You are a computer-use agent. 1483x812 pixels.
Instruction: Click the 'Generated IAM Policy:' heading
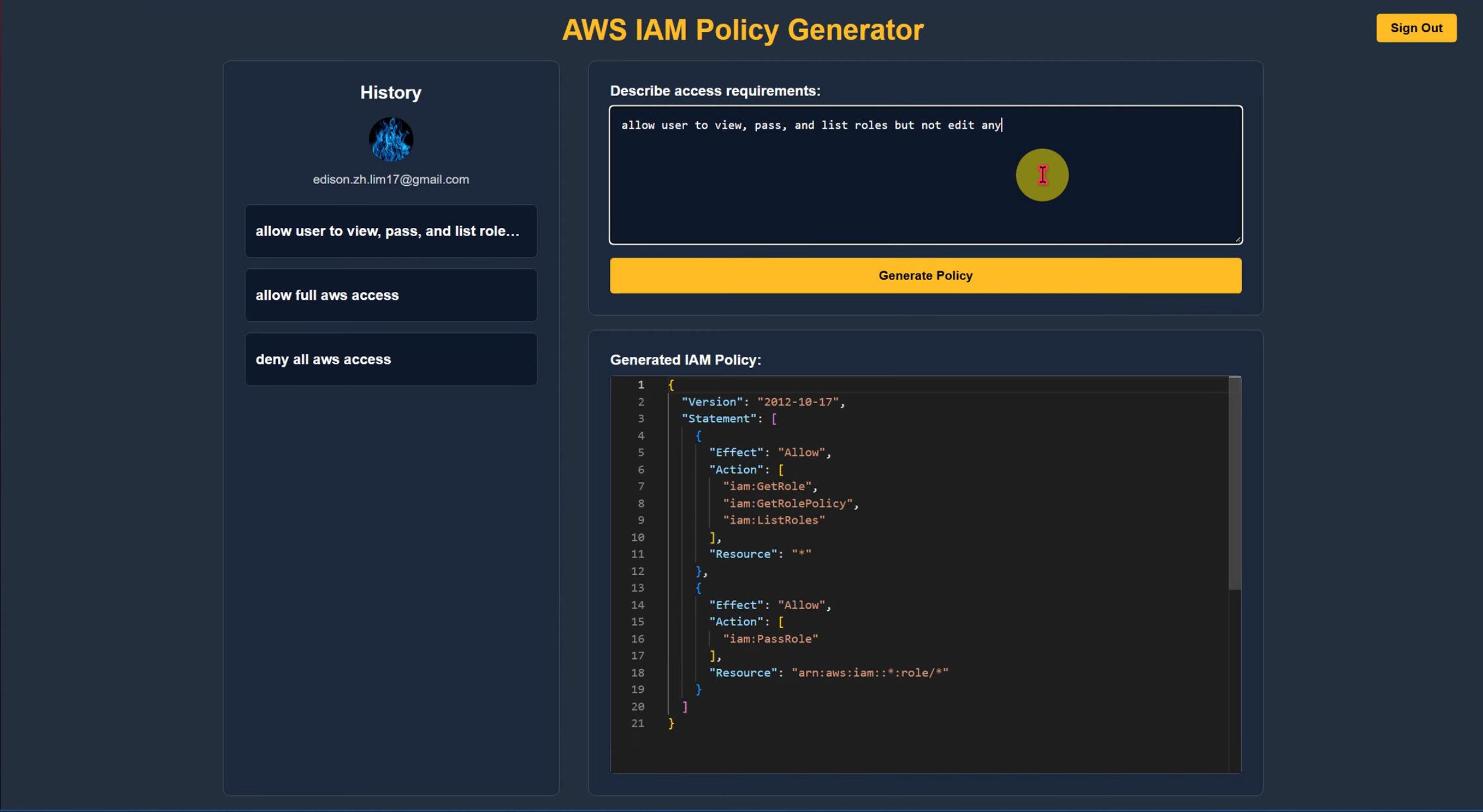point(685,360)
